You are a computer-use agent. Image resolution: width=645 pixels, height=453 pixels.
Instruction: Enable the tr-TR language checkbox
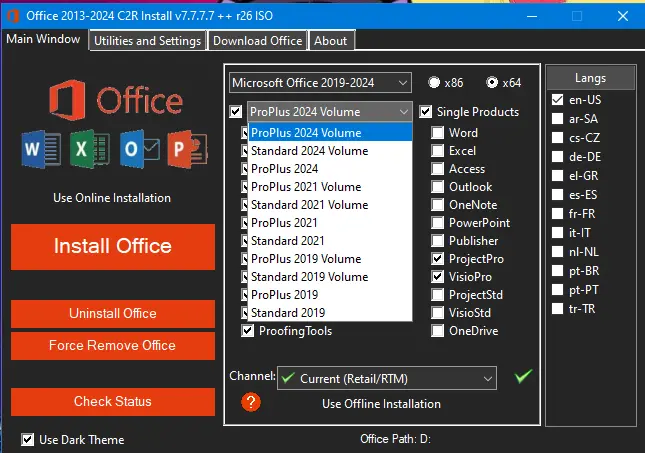(x=557, y=309)
